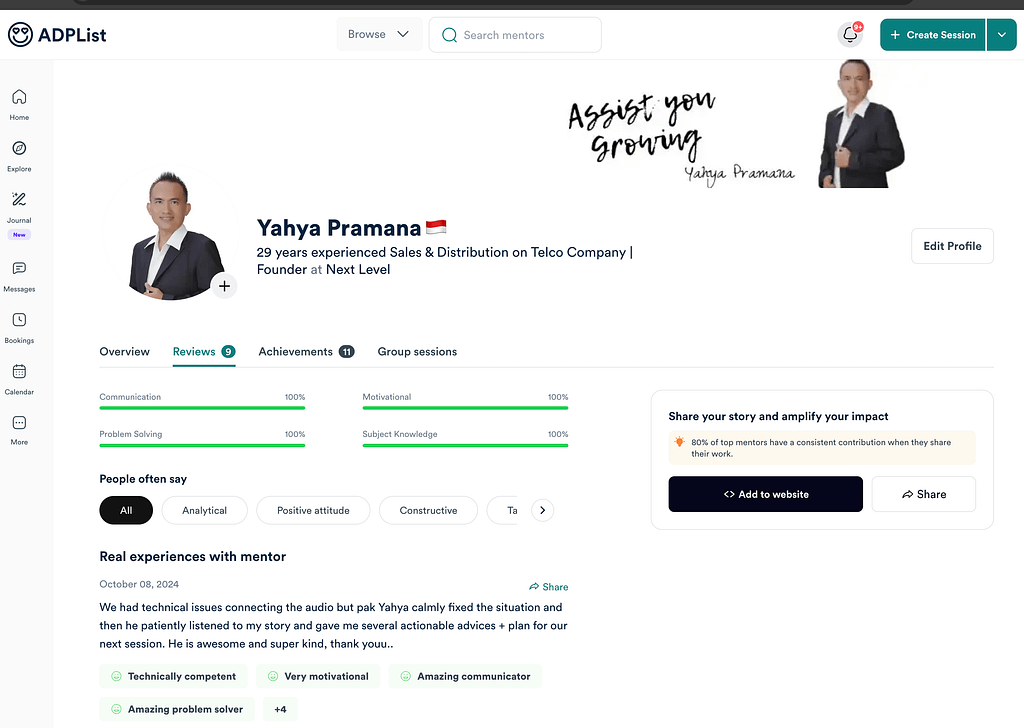Click inside the Search mentors field
This screenshot has height=728, width=1024.
515,35
